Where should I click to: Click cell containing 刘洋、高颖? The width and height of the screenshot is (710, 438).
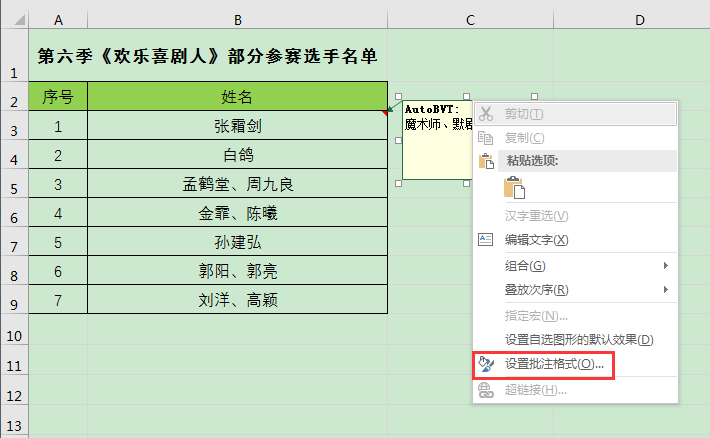tap(237, 299)
